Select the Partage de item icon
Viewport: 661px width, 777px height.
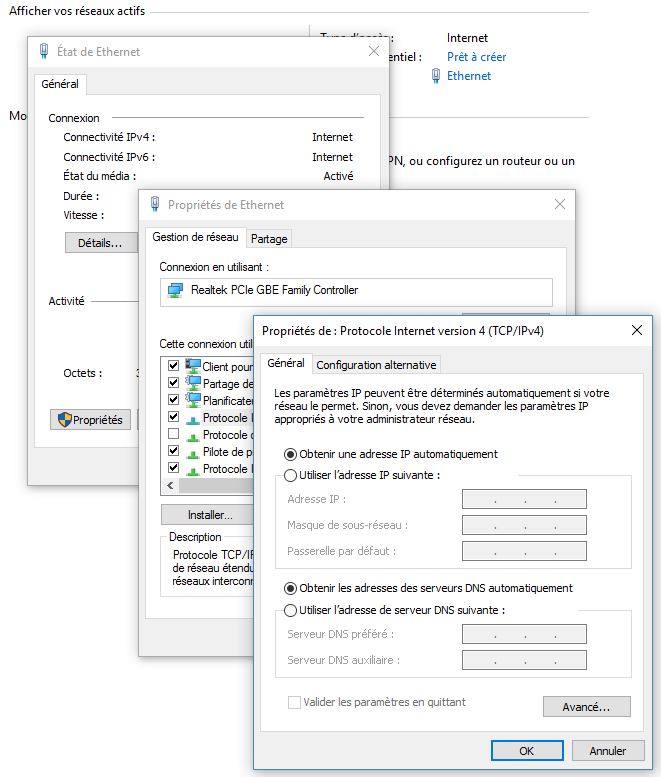pyautogui.click(x=193, y=383)
